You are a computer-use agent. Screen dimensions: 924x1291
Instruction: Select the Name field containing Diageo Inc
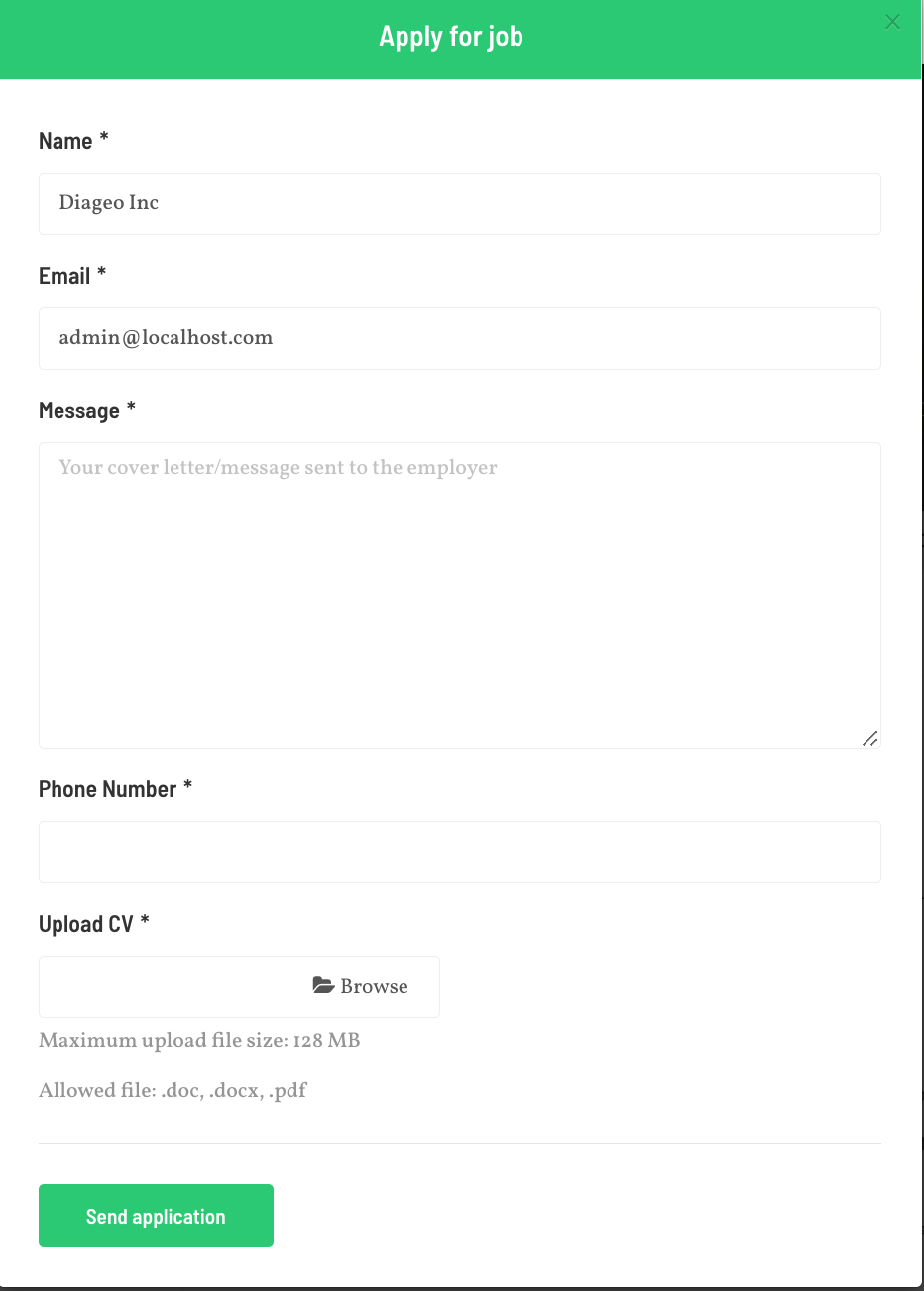point(460,203)
